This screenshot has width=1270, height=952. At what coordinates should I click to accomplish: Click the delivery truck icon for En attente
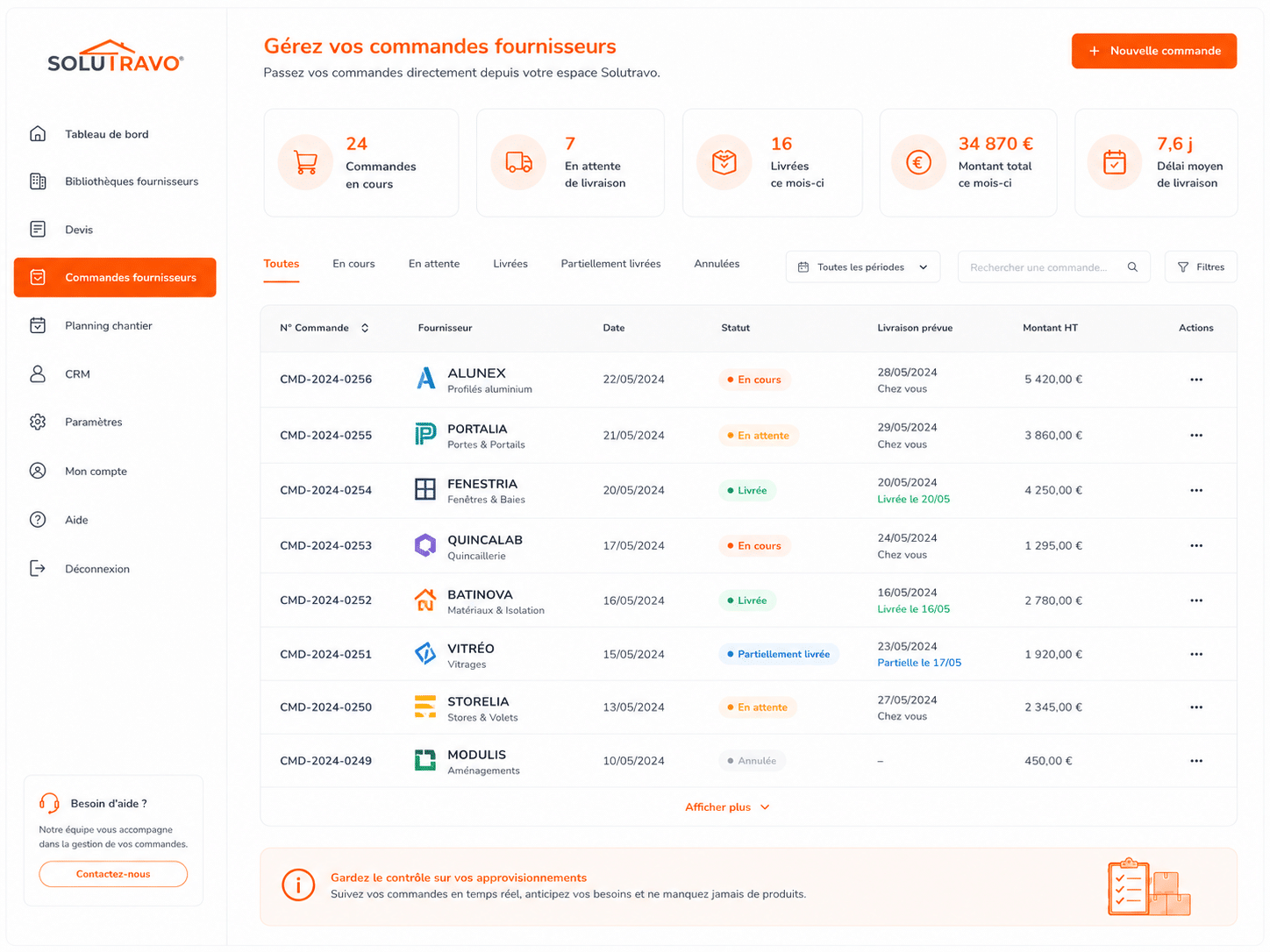coord(518,162)
